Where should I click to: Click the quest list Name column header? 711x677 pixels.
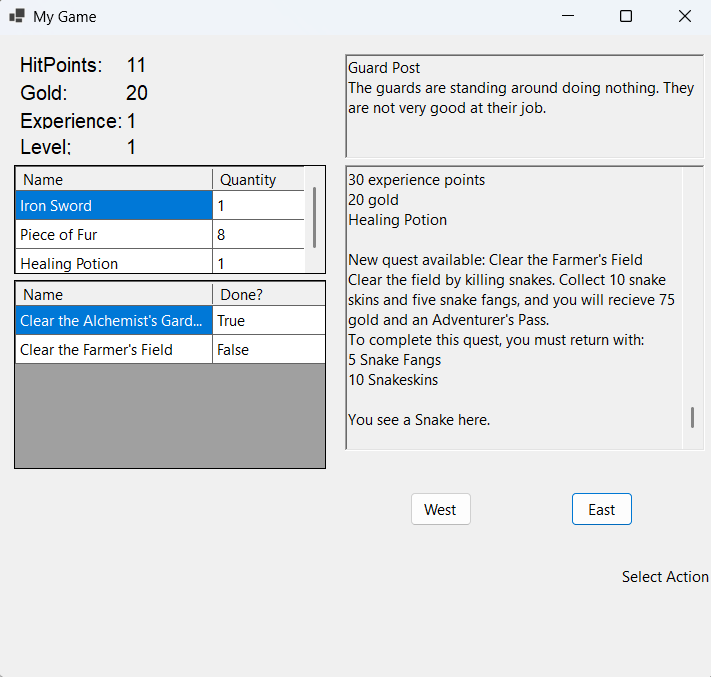113,294
